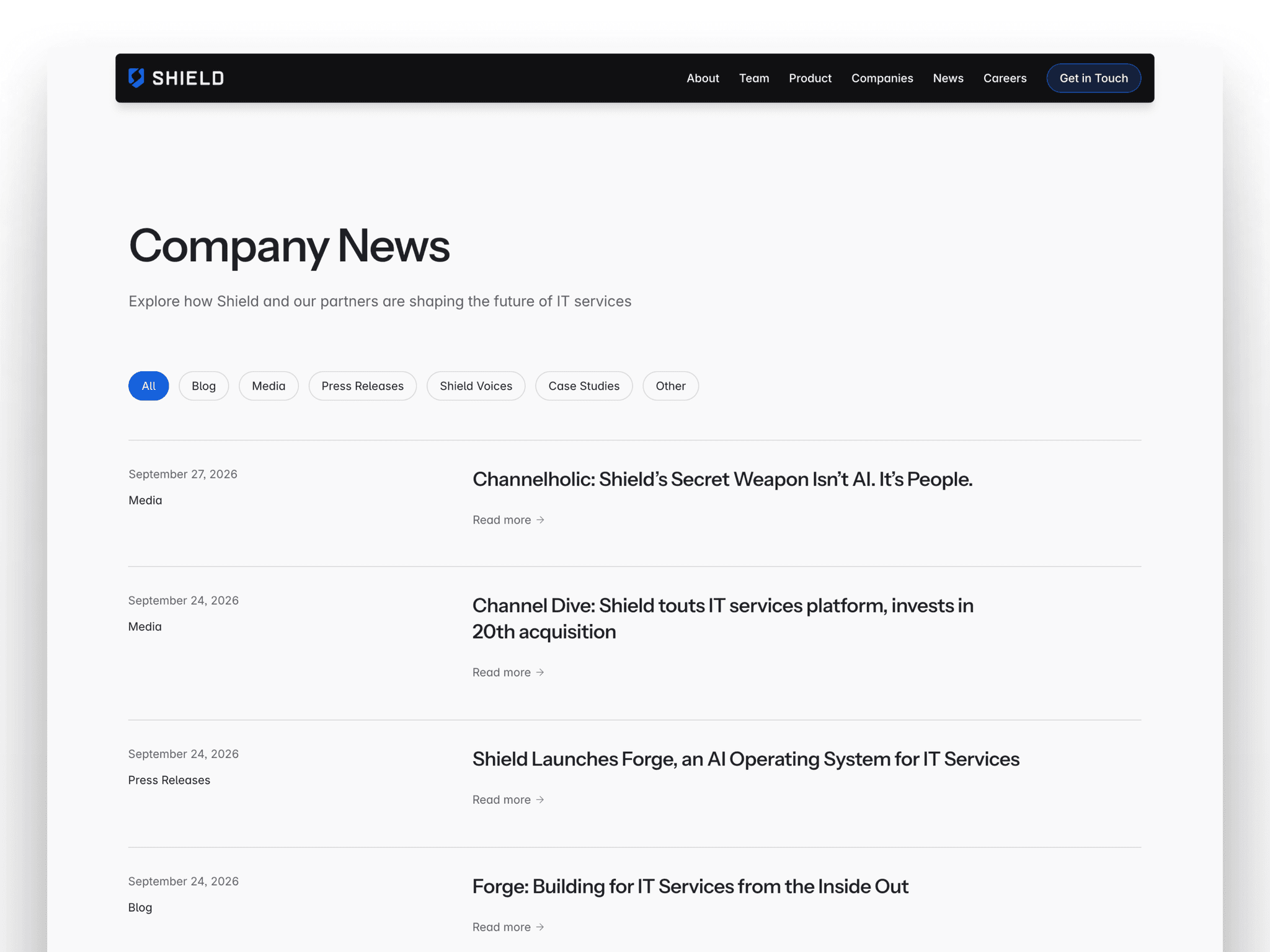Click the 'Explore how Shield and our partners' subtitle
1270x952 pixels.
[380, 301]
